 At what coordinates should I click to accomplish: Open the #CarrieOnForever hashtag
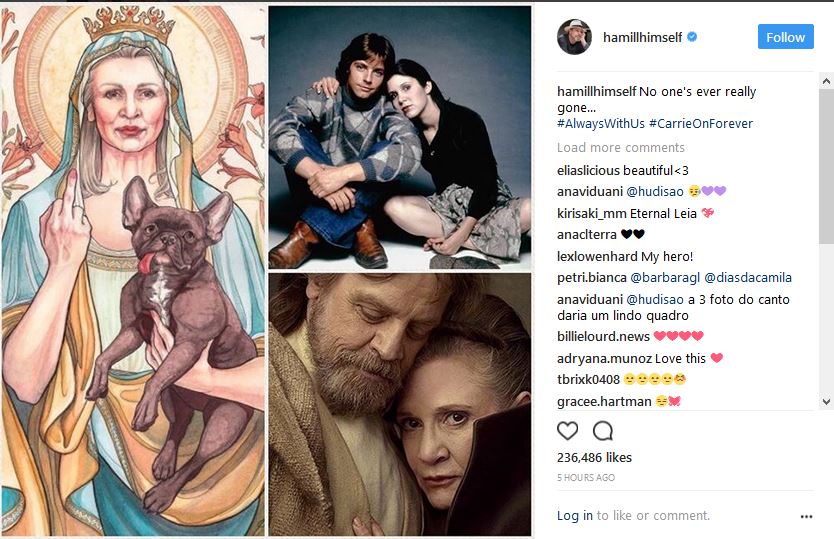coord(700,124)
